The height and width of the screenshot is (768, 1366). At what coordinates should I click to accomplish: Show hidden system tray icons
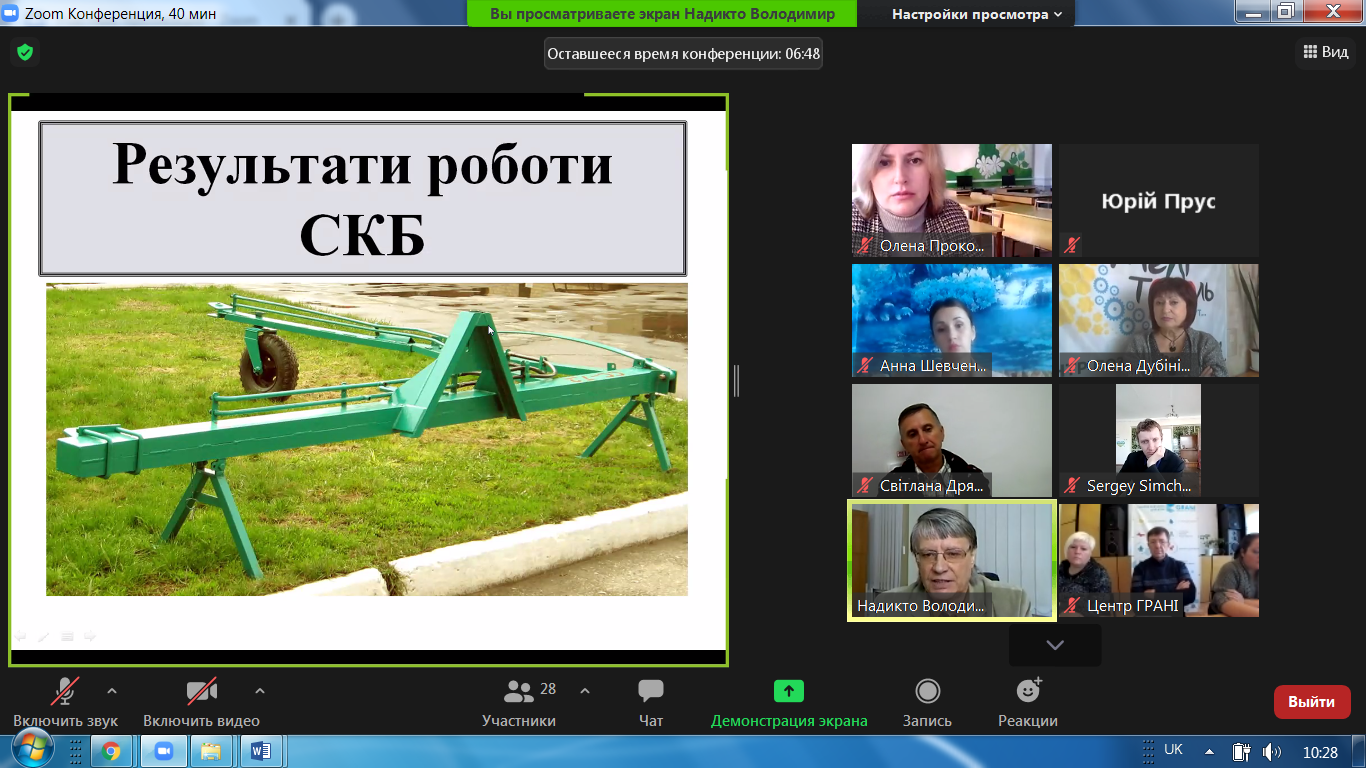pyautogui.click(x=1210, y=752)
